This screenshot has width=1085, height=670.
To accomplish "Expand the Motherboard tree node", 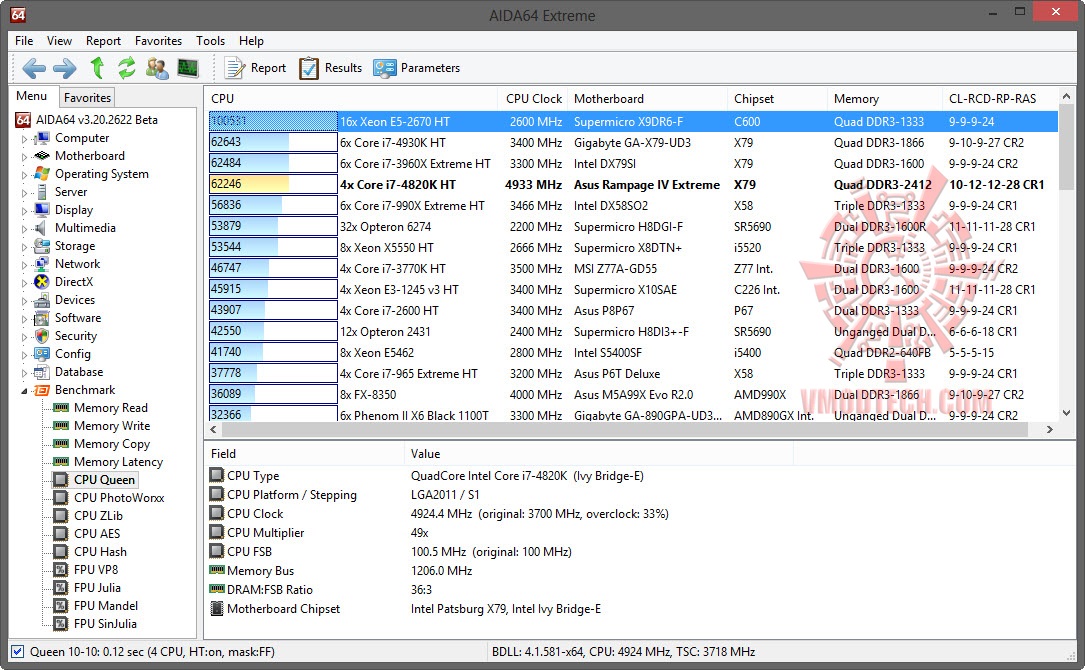I will pos(24,157).
